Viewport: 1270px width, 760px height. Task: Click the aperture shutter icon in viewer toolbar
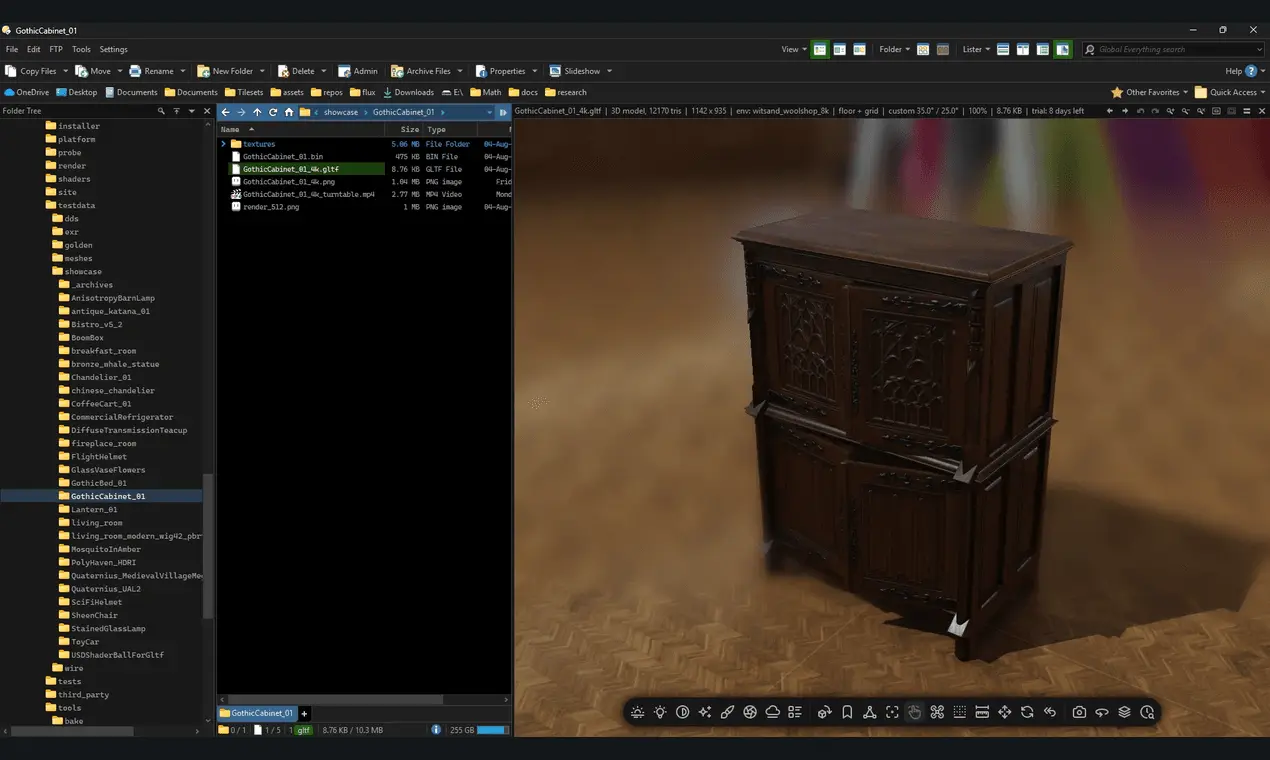pos(750,712)
